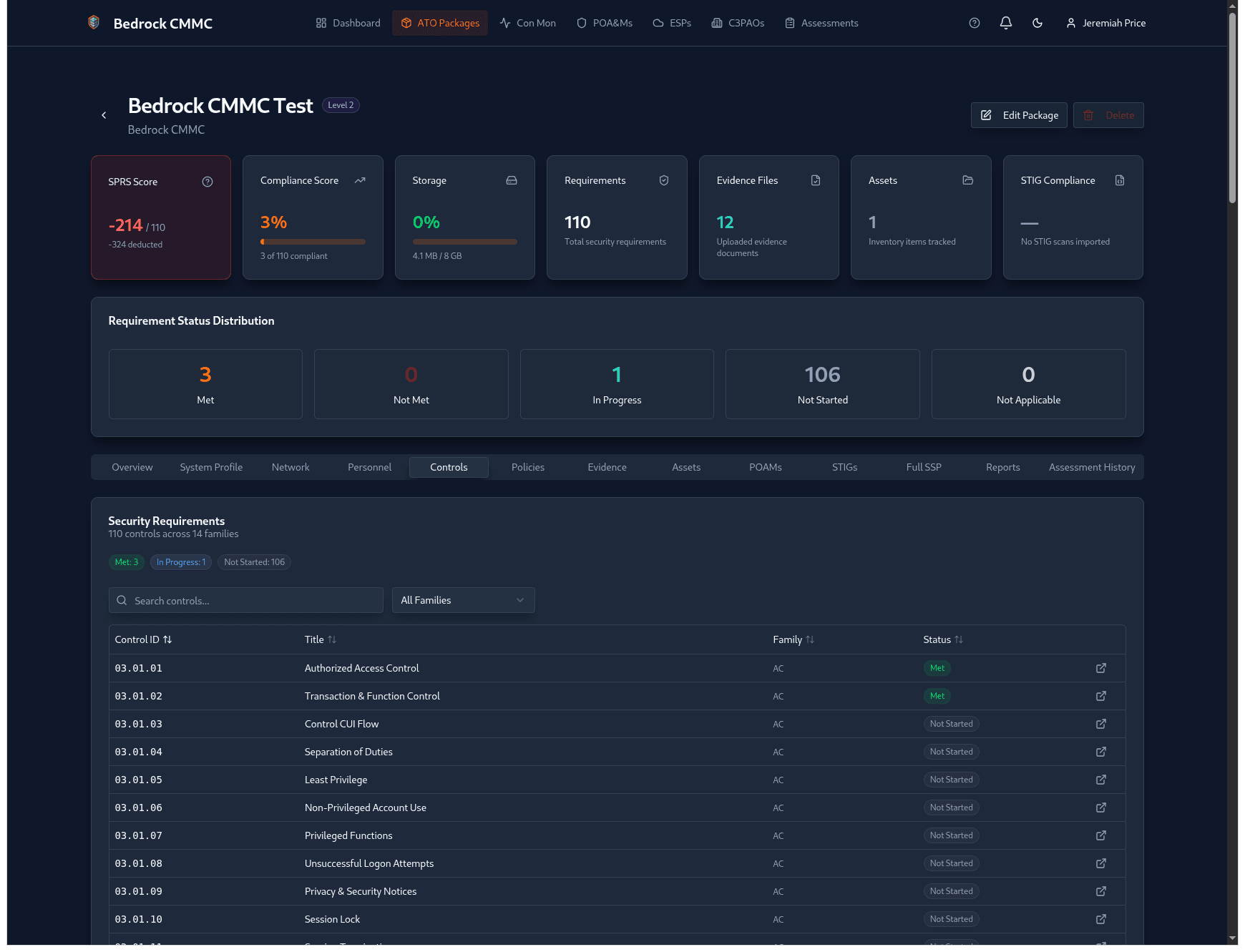The image size is (1245, 952).
Task: Open the All Families dropdown
Action: [463, 600]
